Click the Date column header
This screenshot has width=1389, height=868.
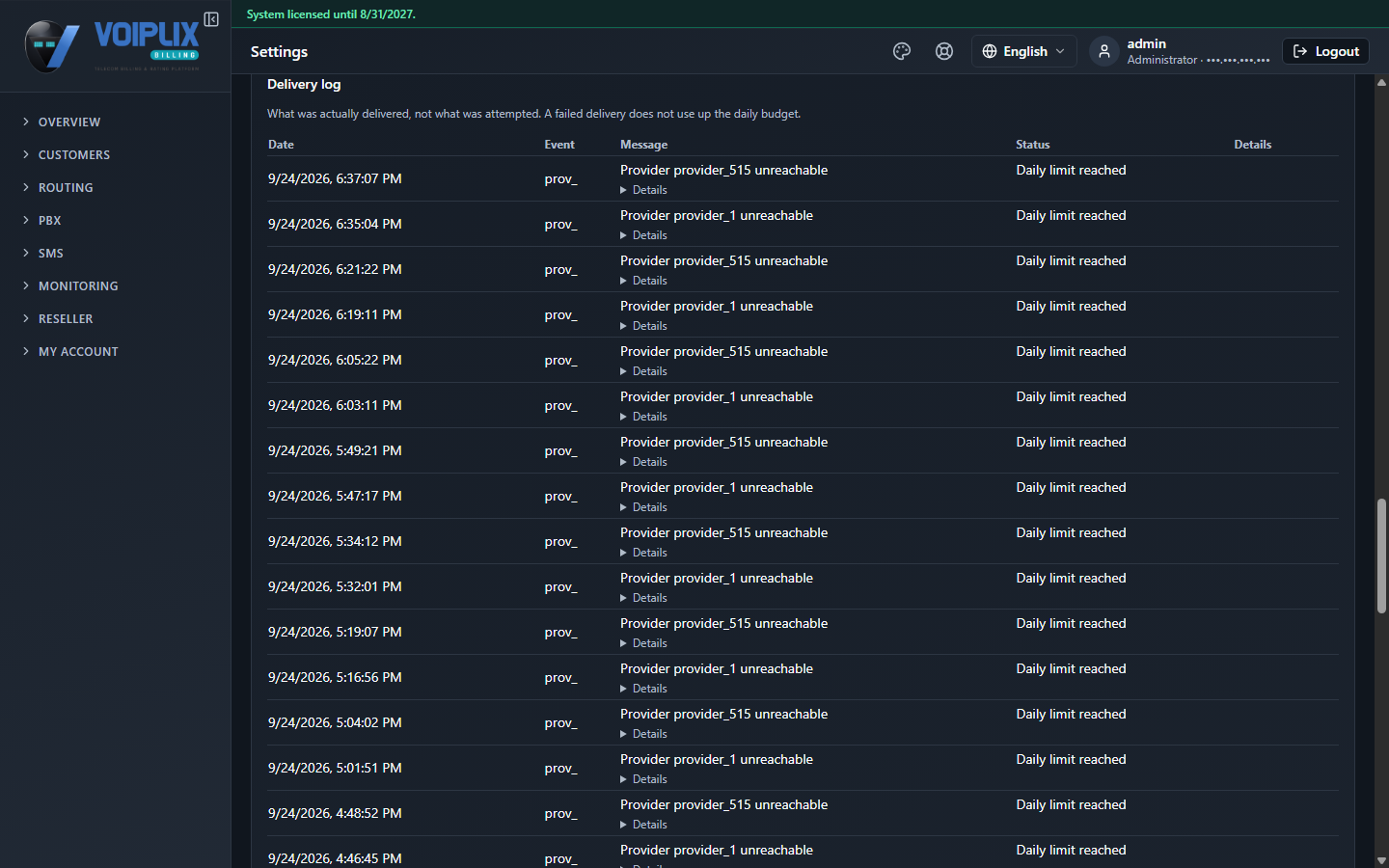(281, 145)
